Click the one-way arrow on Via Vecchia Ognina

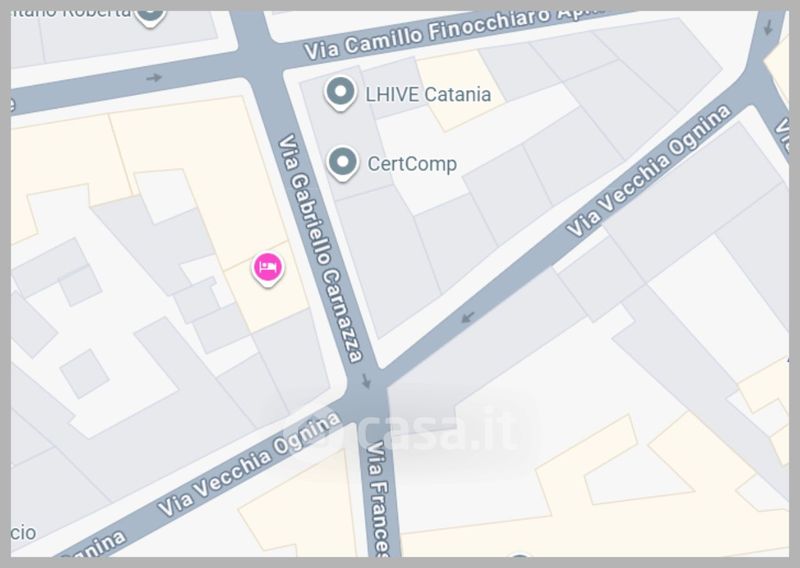click(467, 317)
